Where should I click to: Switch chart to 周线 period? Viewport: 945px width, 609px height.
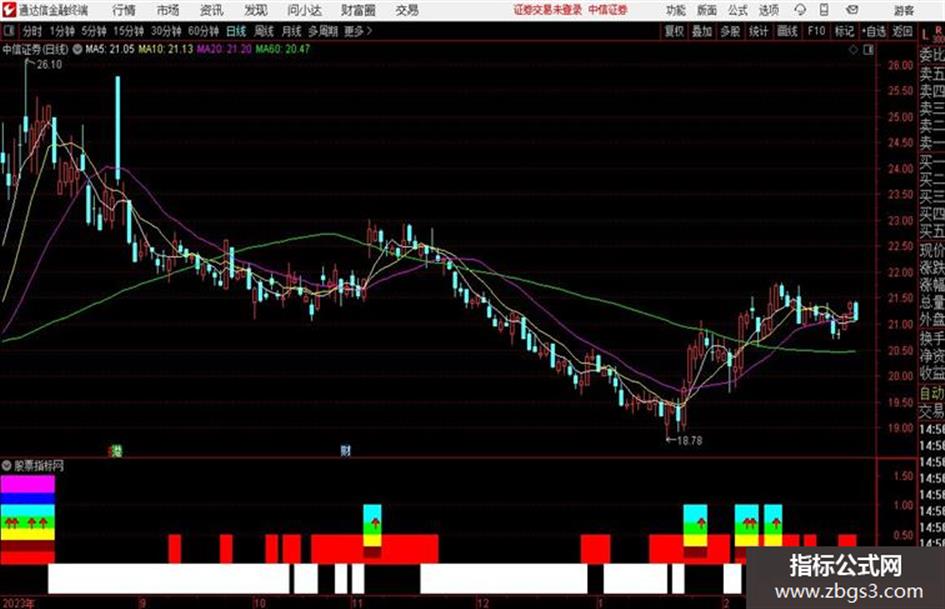coord(263,31)
